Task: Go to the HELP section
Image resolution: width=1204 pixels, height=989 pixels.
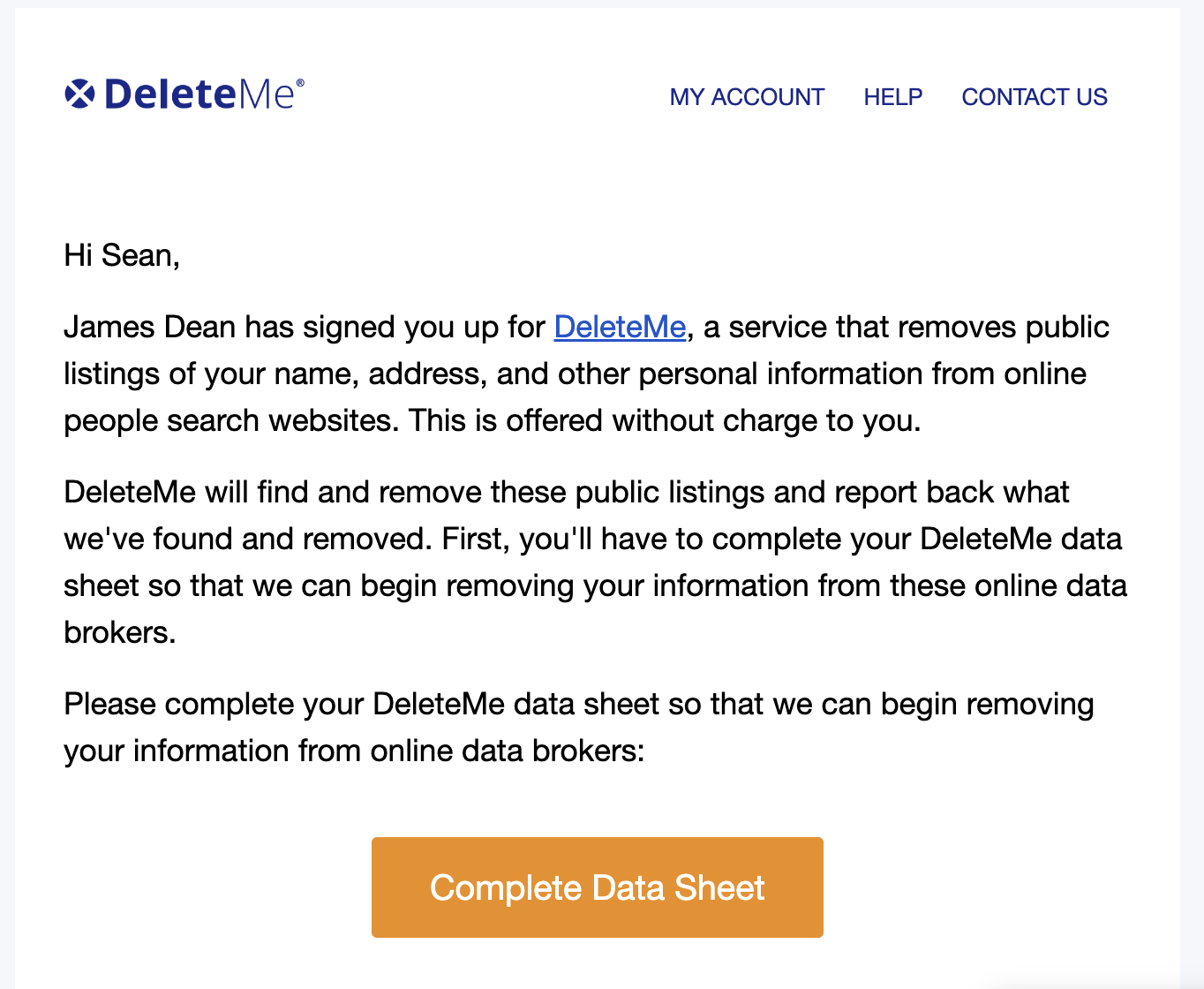Action: (892, 97)
